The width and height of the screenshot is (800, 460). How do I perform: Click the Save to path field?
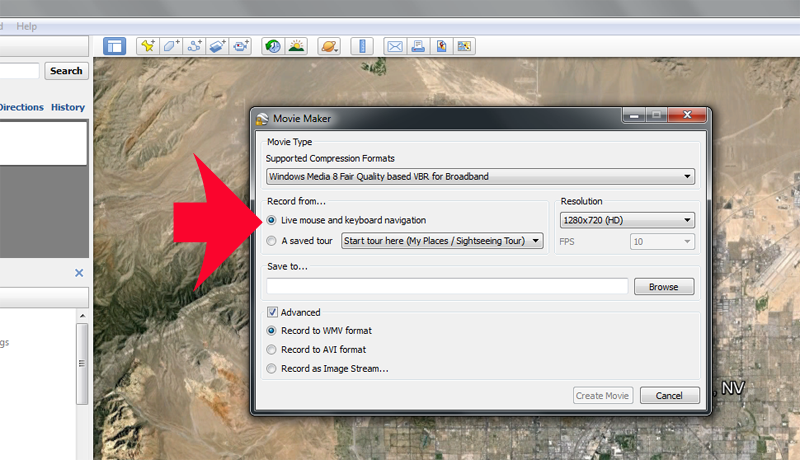[x=447, y=286]
